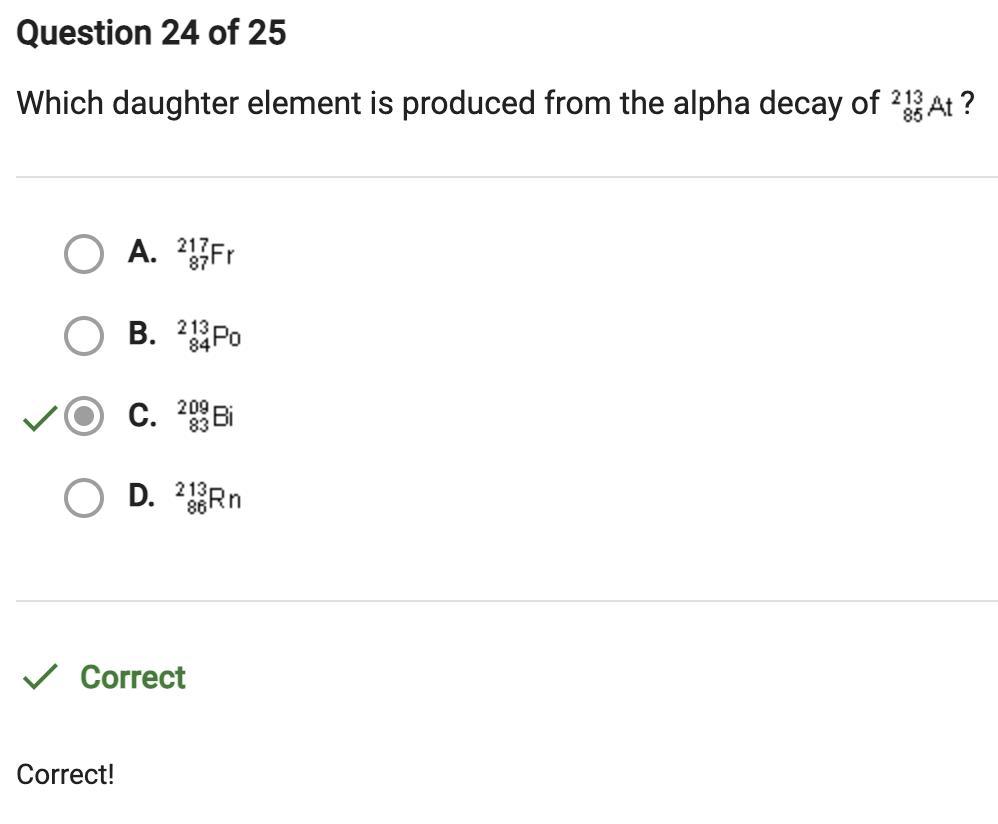The image size is (998, 824).
Task: Click the bold letter label 'A.'
Action: point(142,252)
